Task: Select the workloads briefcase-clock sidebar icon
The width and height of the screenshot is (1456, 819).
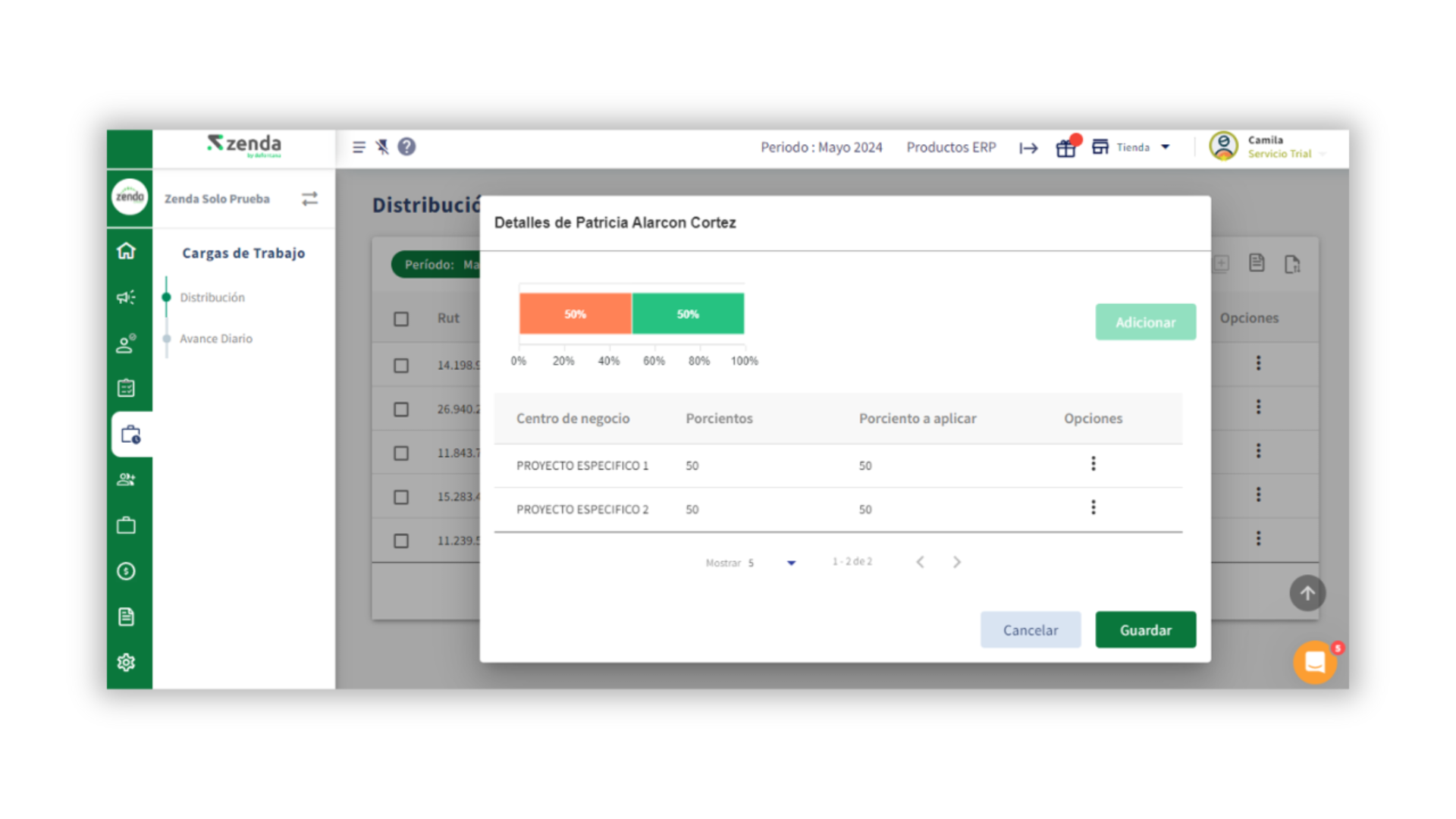Action: 131,435
